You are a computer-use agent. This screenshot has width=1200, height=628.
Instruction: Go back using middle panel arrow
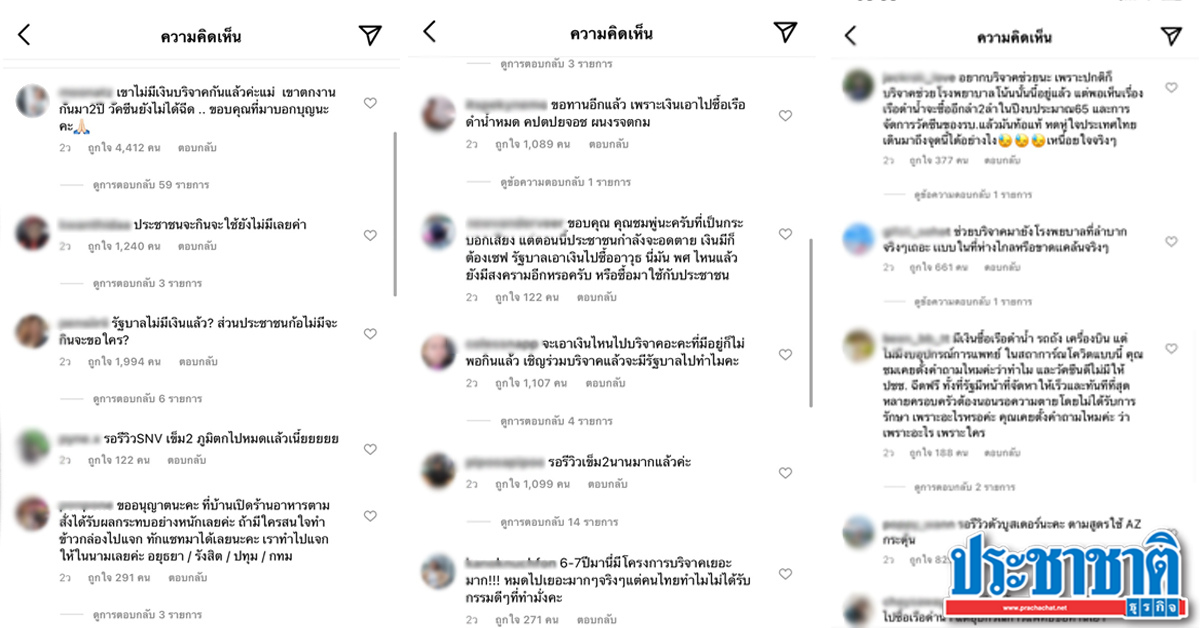[x=429, y=31]
